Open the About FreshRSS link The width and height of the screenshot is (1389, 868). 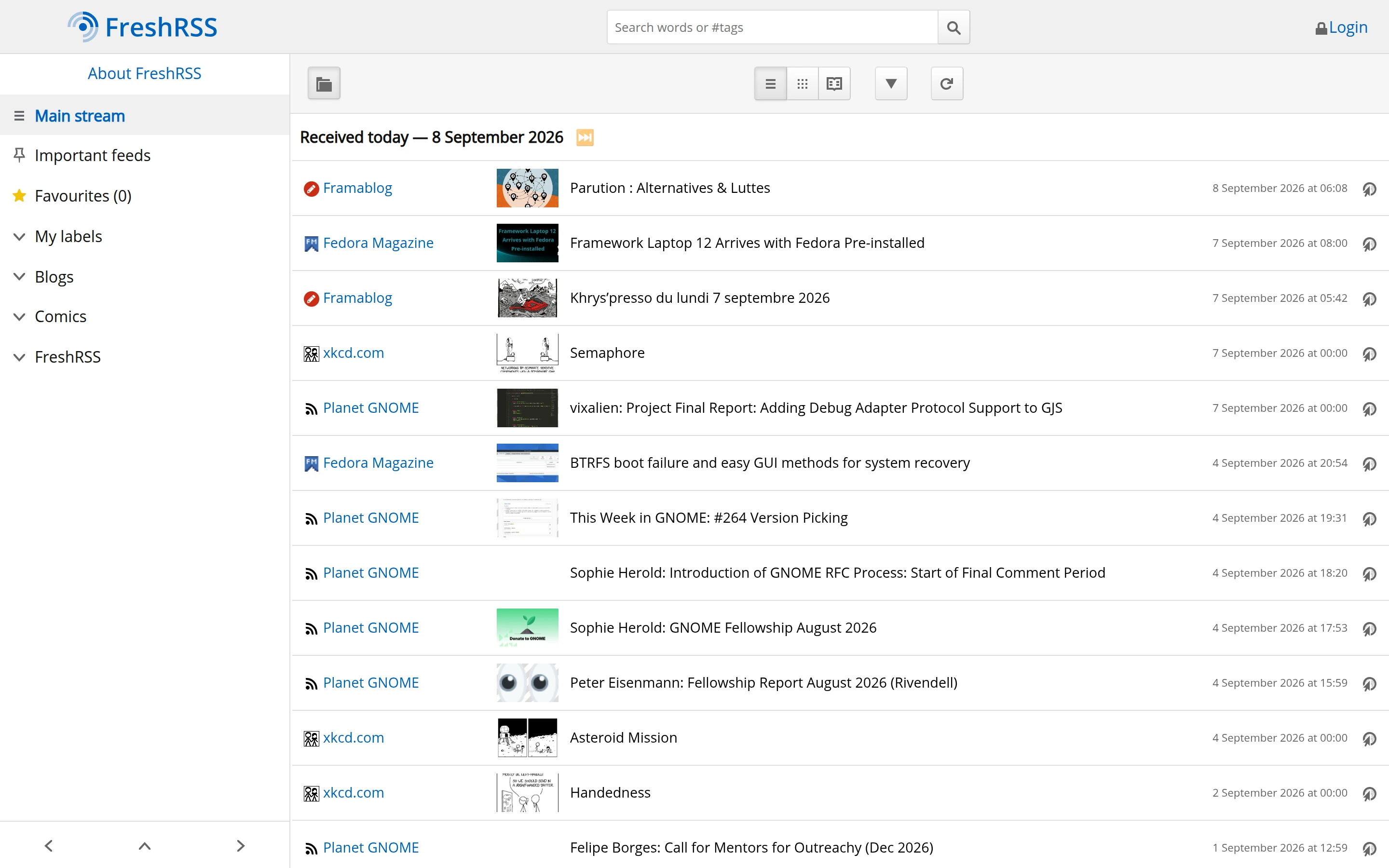coord(145,73)
